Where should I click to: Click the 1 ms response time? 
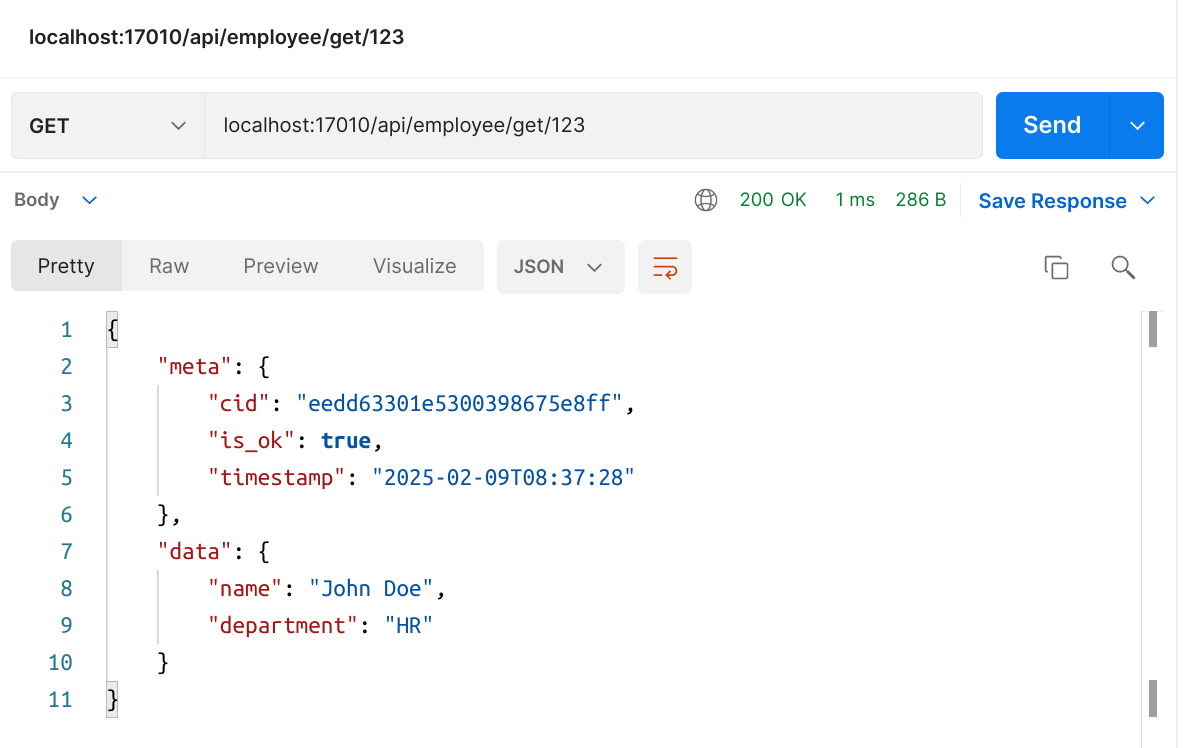tap(855, 200)
